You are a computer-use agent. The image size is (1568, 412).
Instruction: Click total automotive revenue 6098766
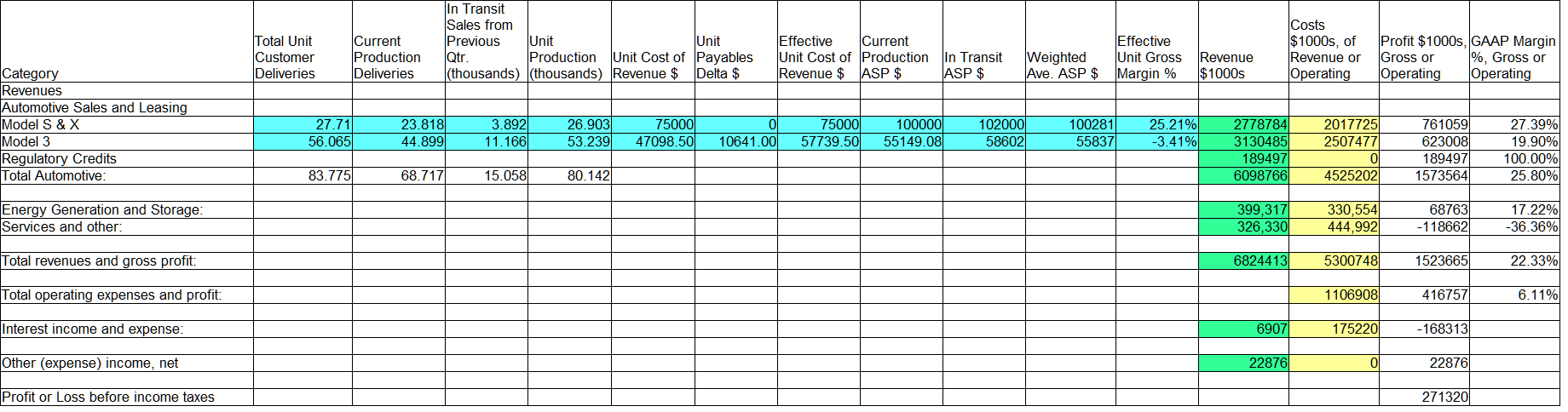tap(1244, 176)
